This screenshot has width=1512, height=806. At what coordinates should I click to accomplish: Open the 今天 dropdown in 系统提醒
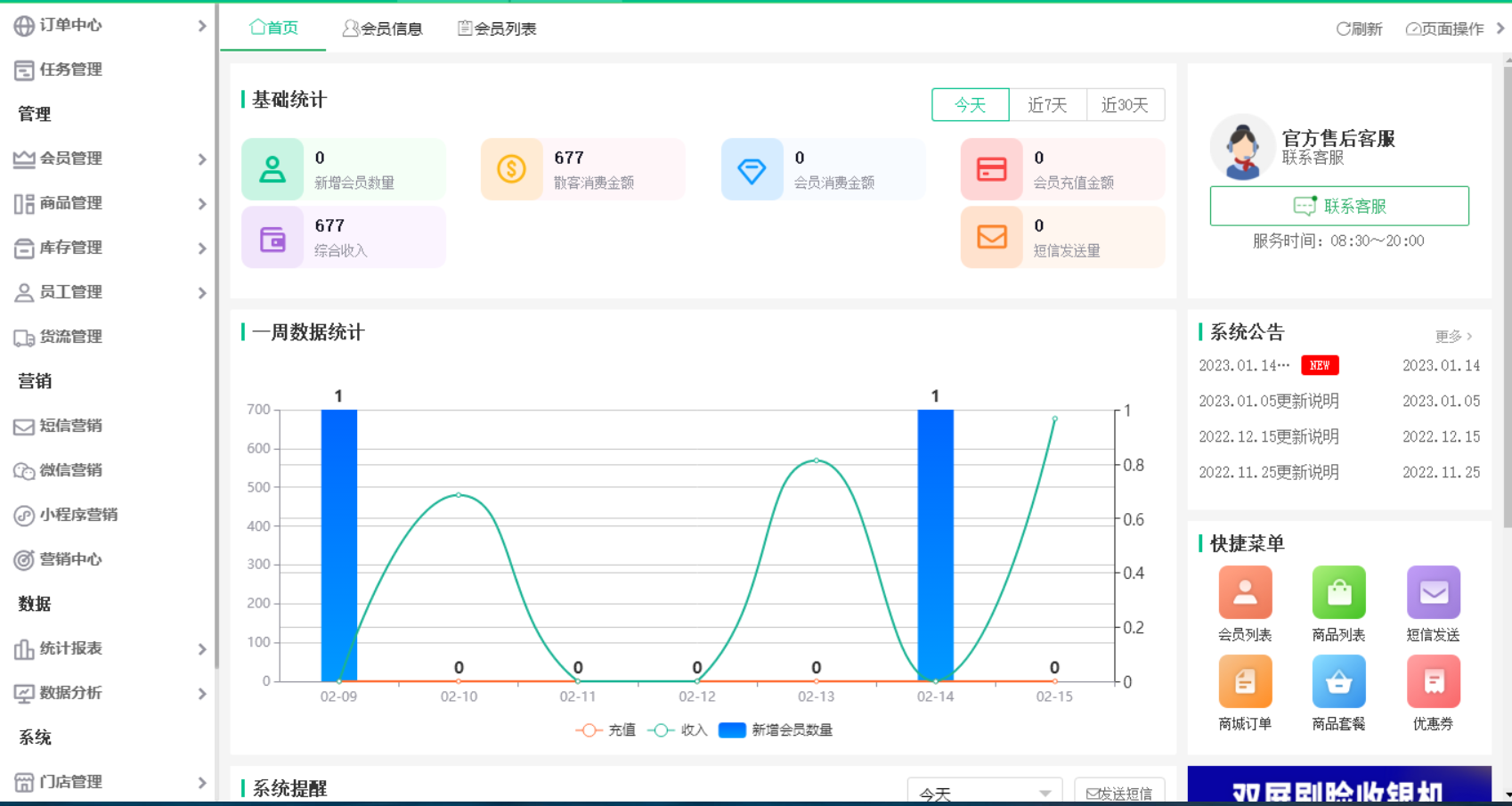point(984,791)
